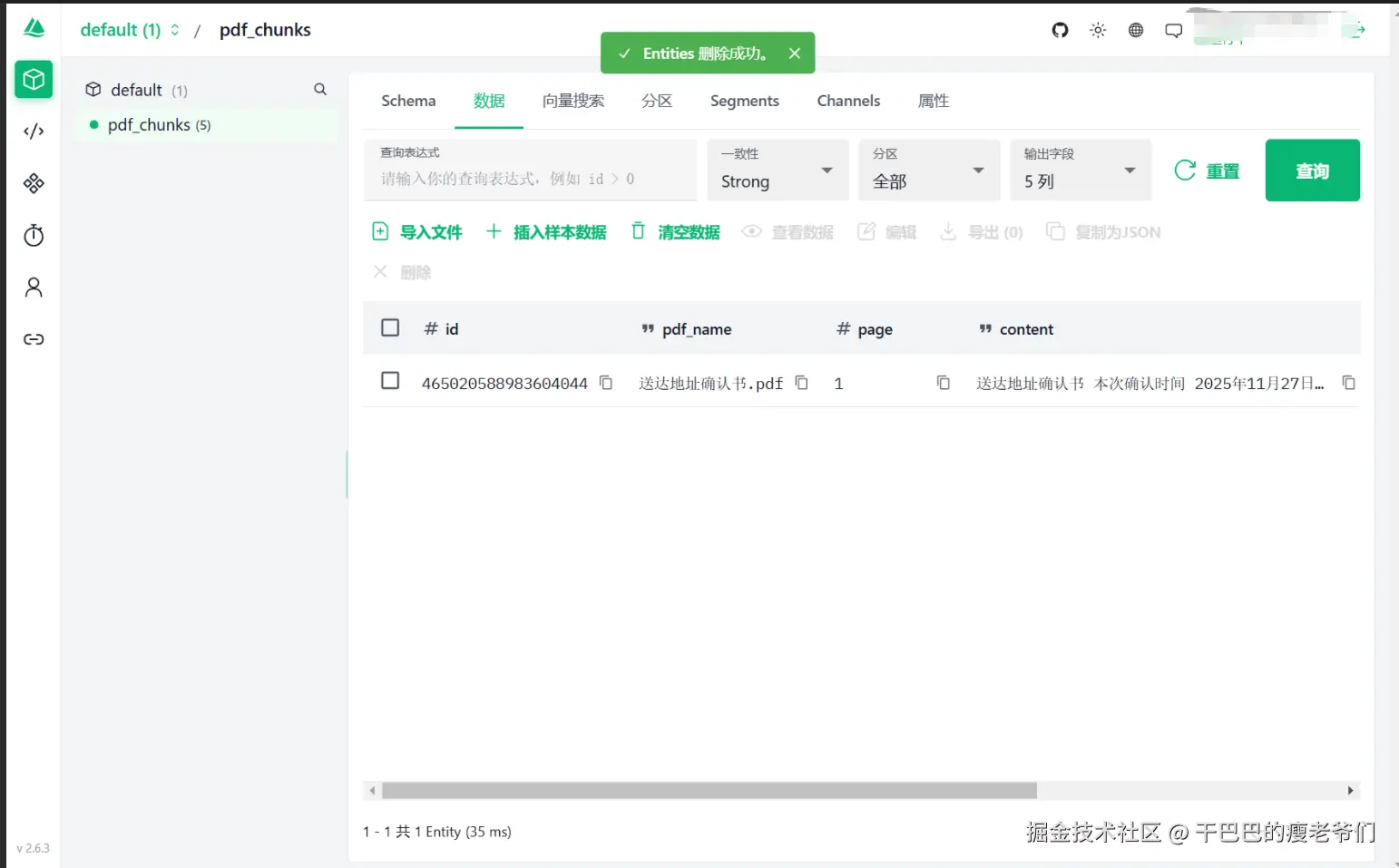The height and width of the screenshot is (868, 1399).
Task: Search collections with magnifier icon
Action: coord(320,89)
